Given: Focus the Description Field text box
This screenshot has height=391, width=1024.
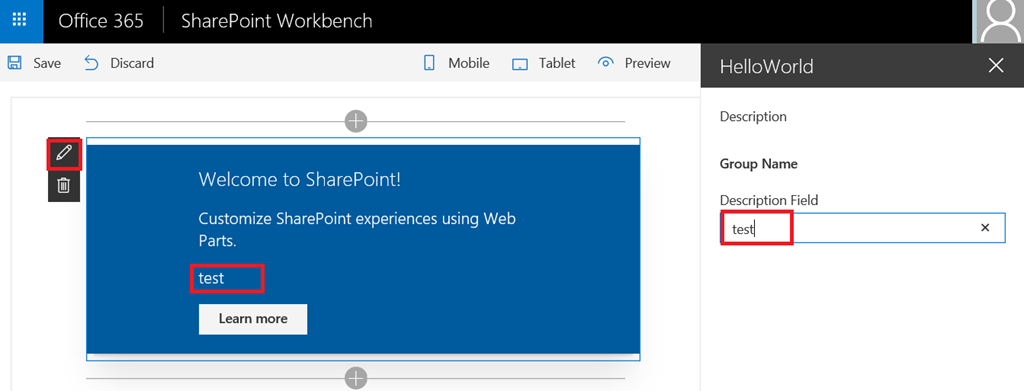Looking at the screenshot, I should pos(862,228).
